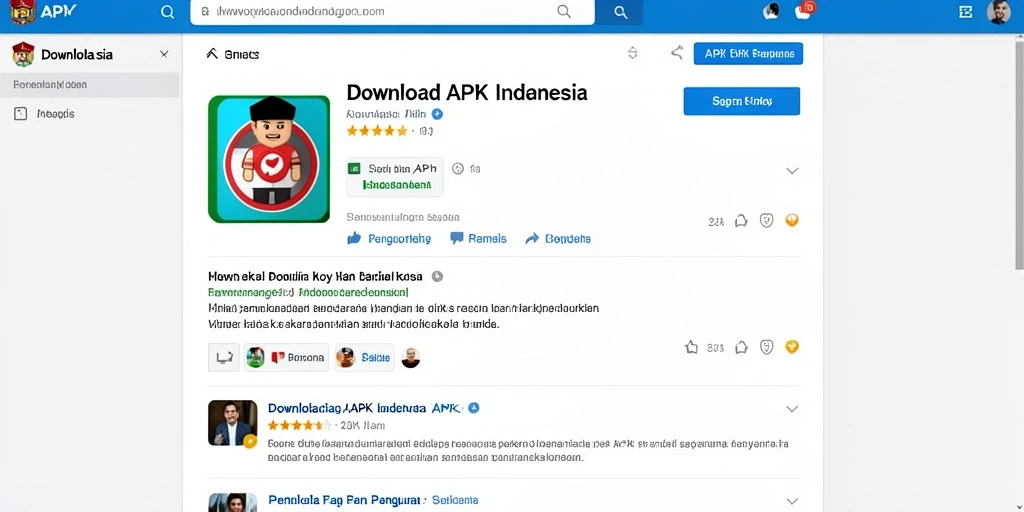Click the verified badge after Downloladiag title
This screenshot has width=1024, height=512.
tap(474, 408)
